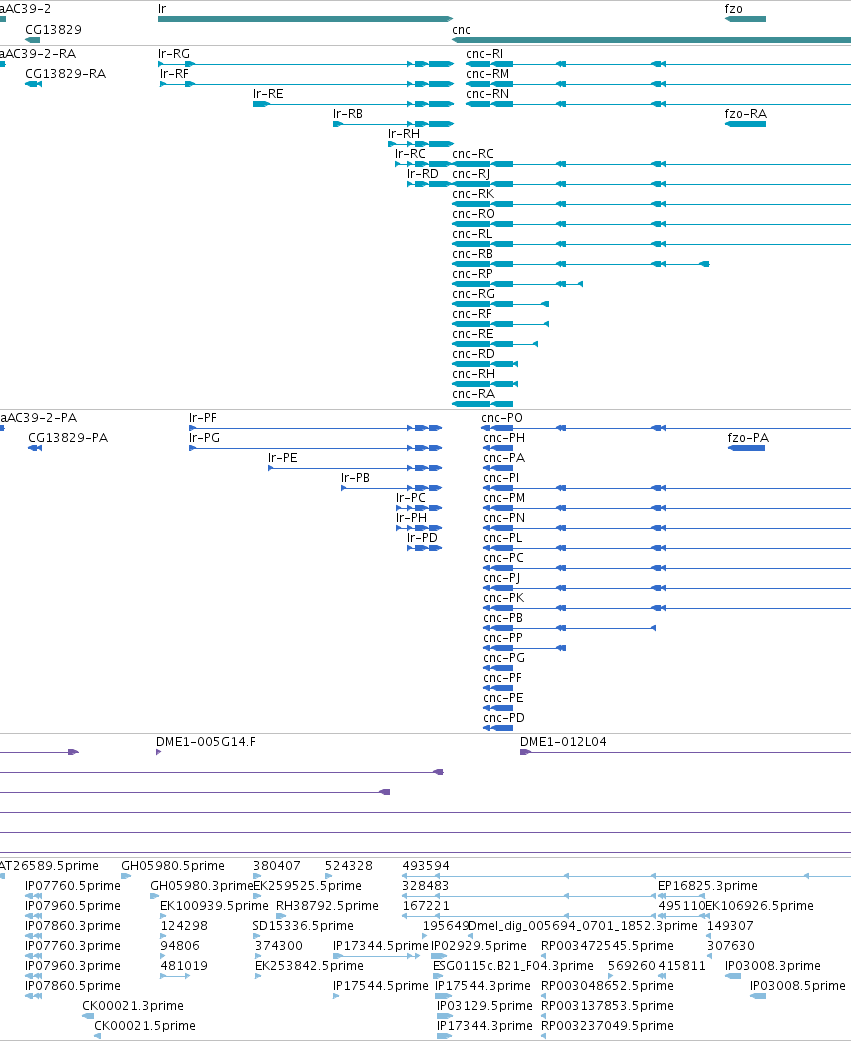Select protein Ir-PF label

click(x=203, y=418)
